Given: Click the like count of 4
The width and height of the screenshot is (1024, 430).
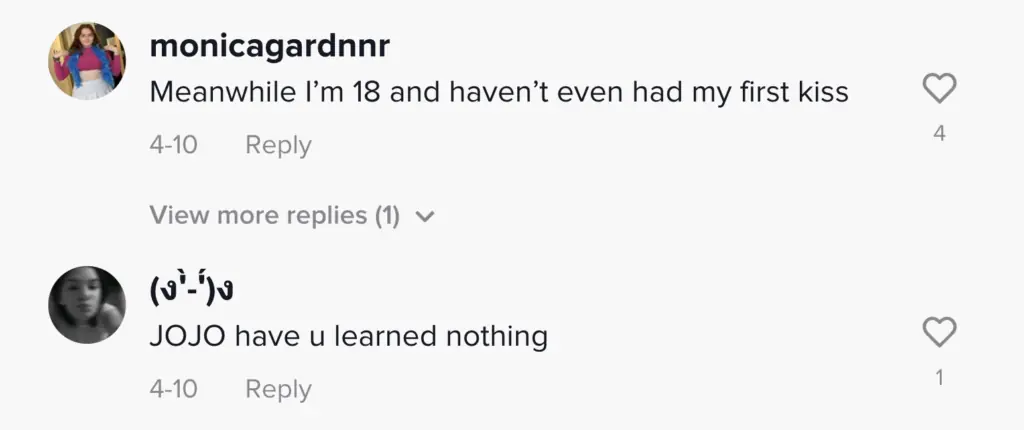Looking at the screenshot, I should tap(939, 133).
